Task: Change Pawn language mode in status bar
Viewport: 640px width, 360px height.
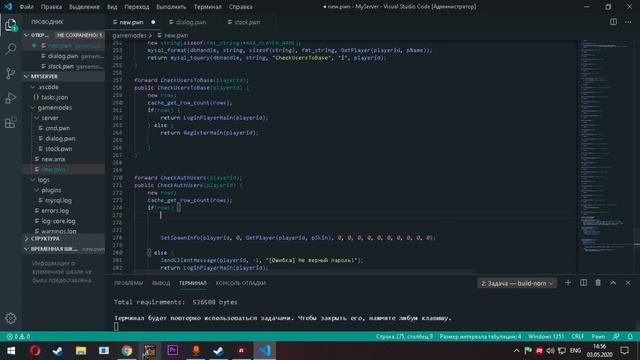Action: [598, 337]
